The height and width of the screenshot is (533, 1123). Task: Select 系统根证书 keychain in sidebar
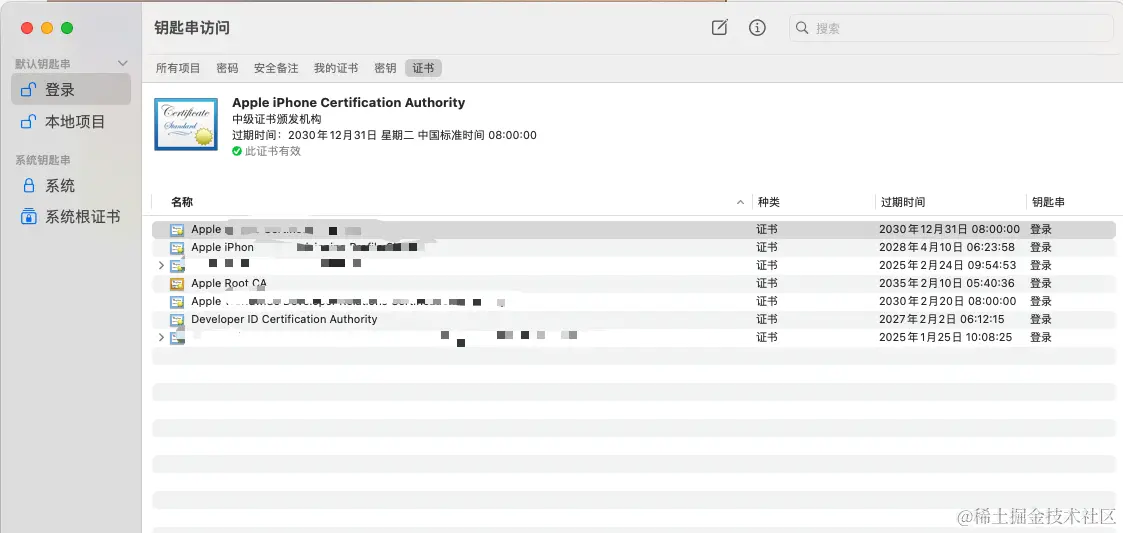click(x=71, y=216)
